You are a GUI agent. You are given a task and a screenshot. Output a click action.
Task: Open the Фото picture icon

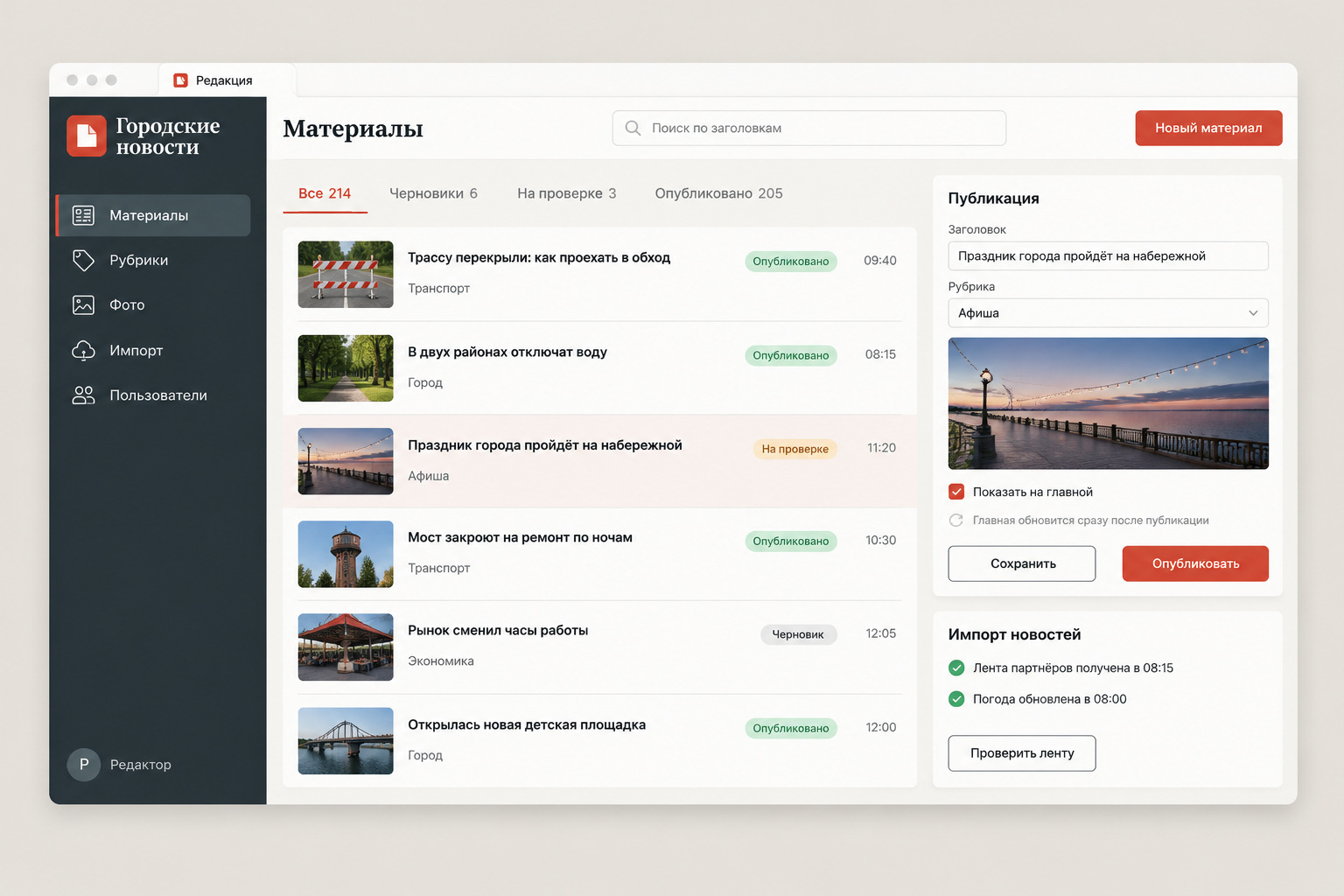coord(83,304)
